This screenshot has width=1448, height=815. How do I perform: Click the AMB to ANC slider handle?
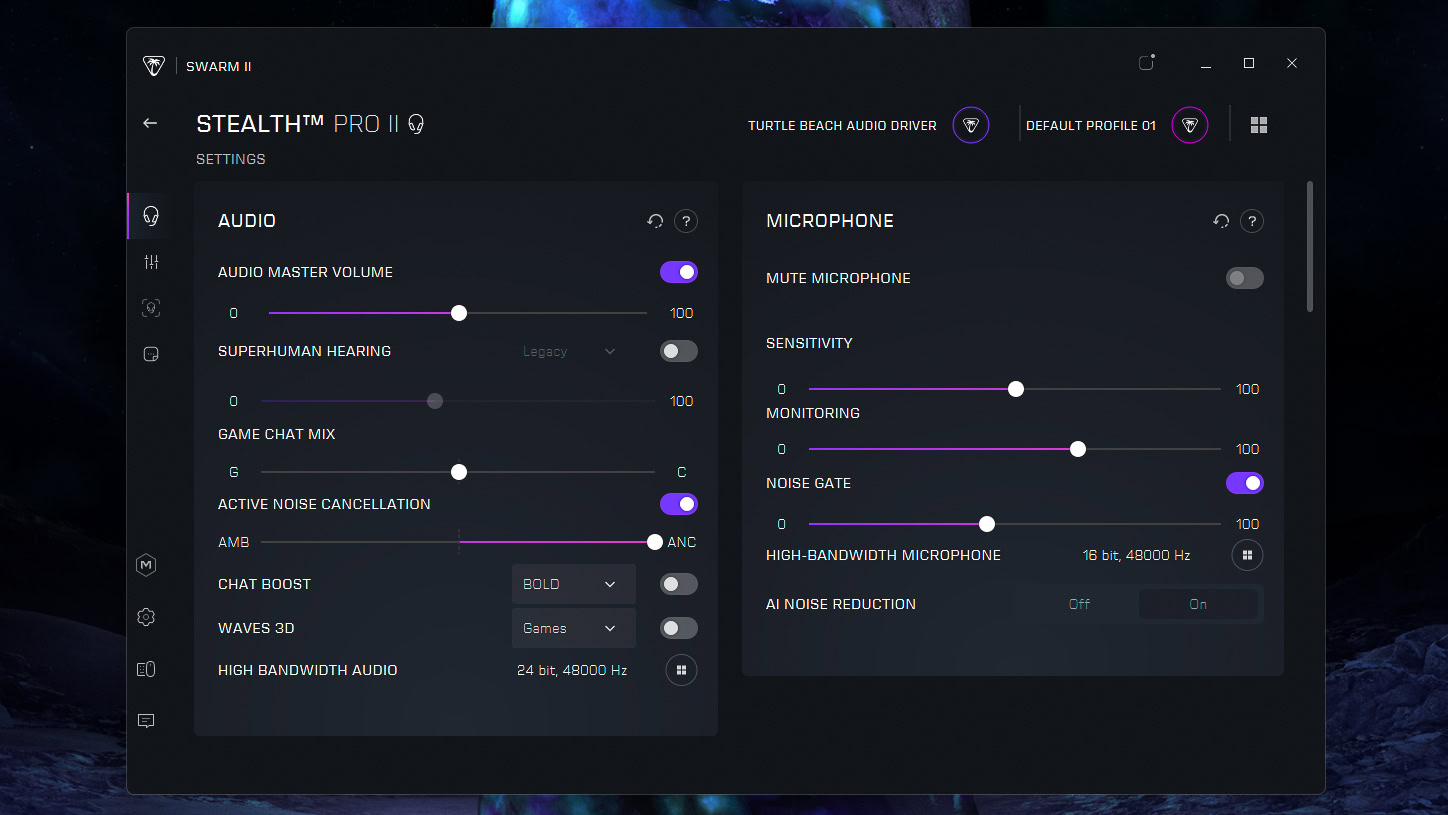pos(655,542)
